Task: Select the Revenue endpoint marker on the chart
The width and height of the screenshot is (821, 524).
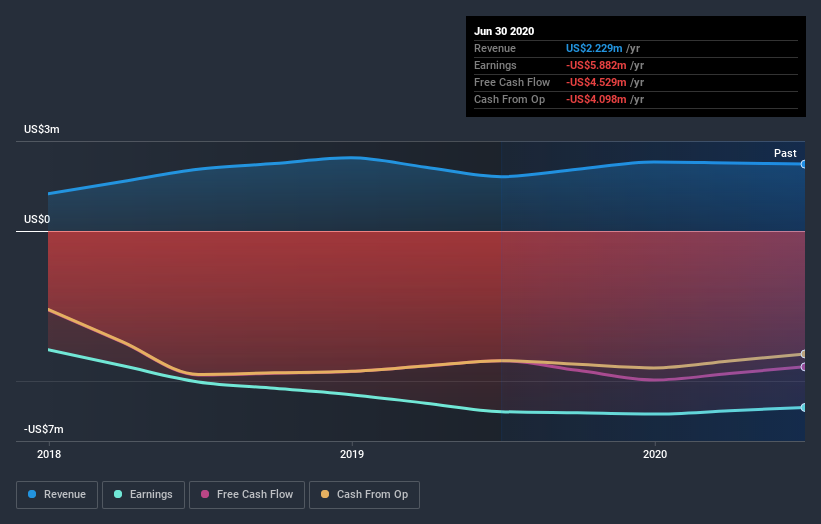Action: (x=803, y=164)
